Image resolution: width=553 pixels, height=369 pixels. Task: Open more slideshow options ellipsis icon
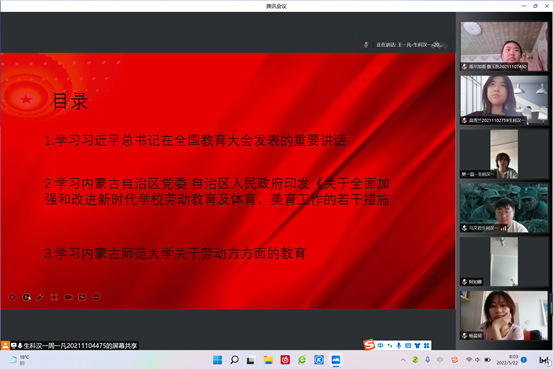point(96,297)
